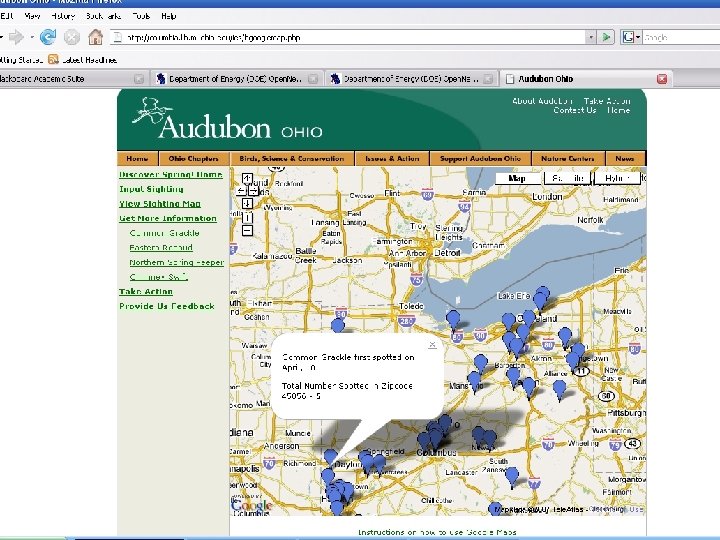Click the Firefox forward arrow
Screen dimensions: 720x540
17,37
